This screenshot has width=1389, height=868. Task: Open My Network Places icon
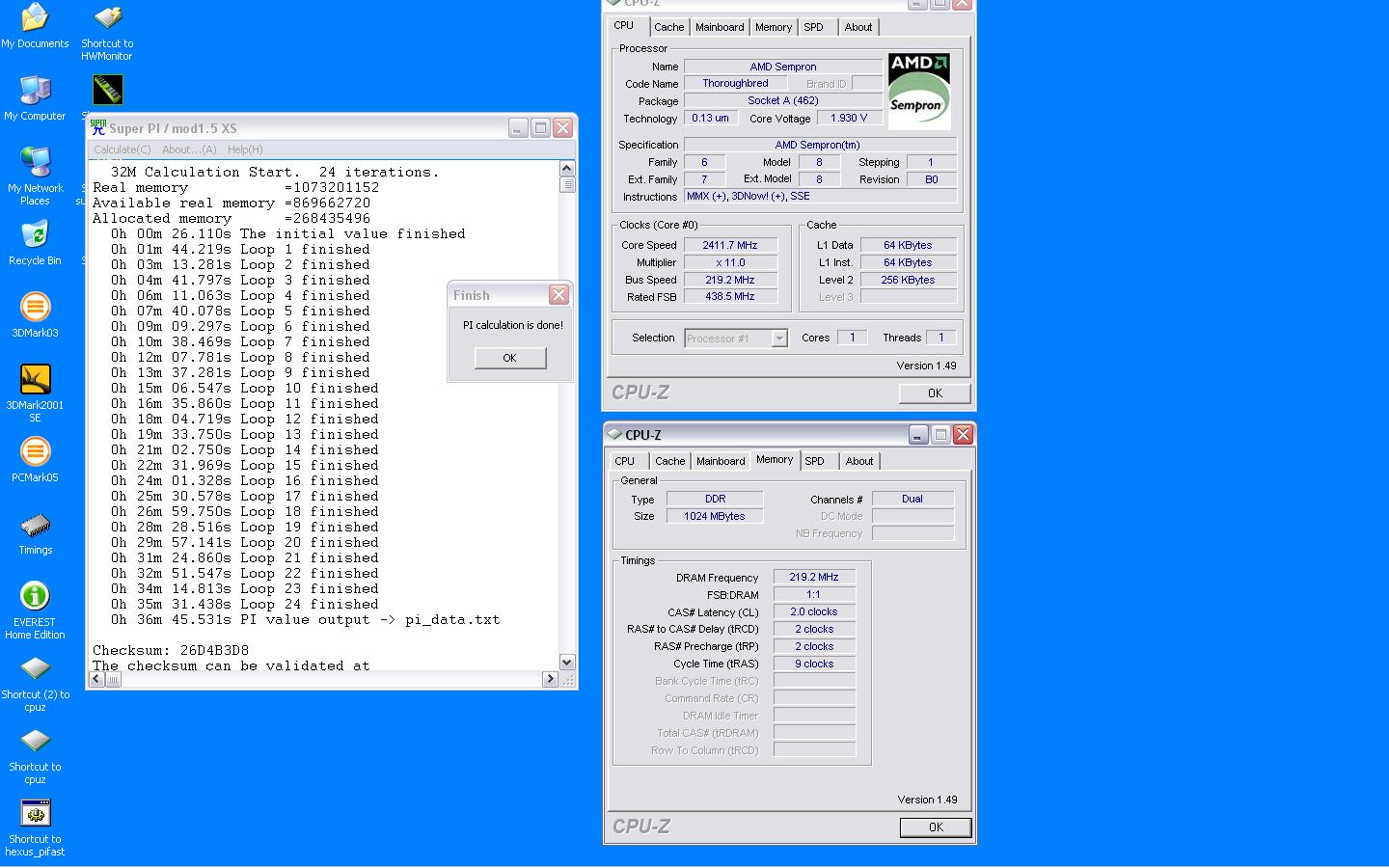[35, 176]
